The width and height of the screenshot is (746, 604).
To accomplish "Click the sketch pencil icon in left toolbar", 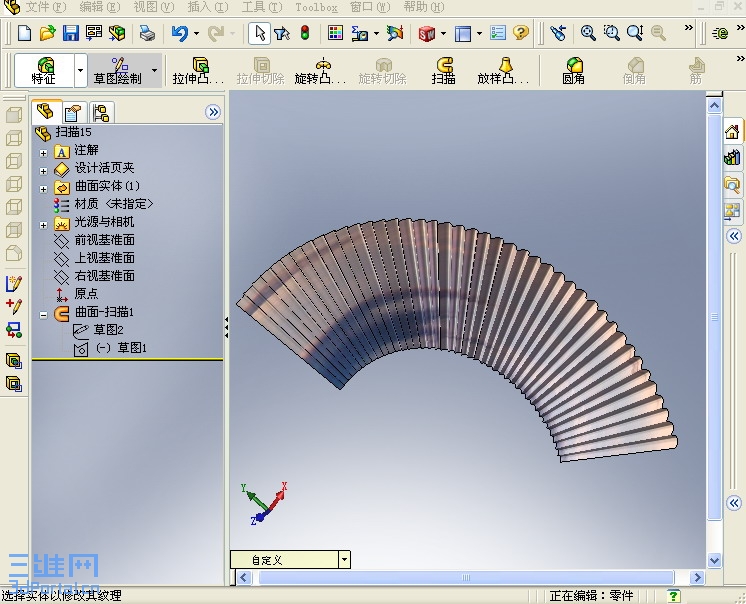I will click(14, 283).
